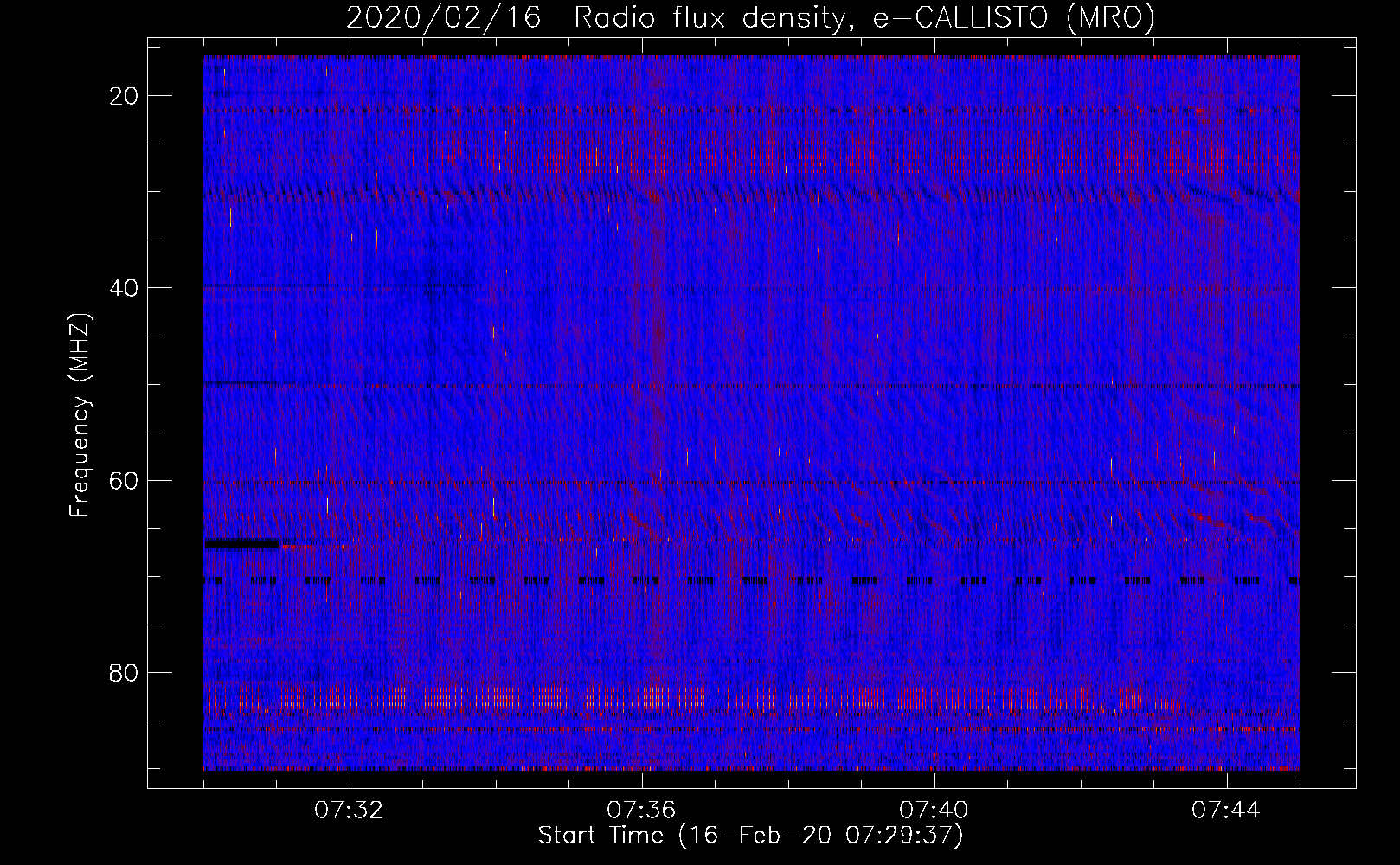Image resolution: width=1400 pixels, height=865 pixels.
Task: Click the y-axis tick label '60'
Action: pos(125,480)
